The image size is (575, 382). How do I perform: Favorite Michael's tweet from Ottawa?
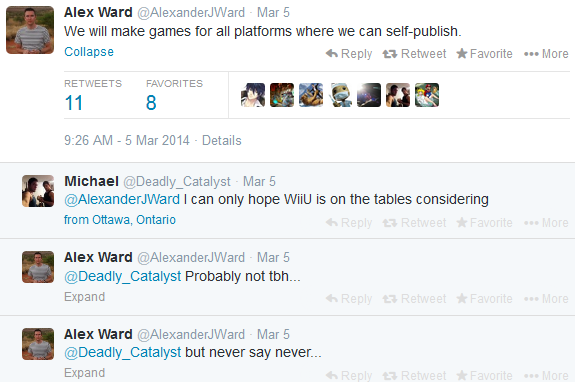coord(484,223)
